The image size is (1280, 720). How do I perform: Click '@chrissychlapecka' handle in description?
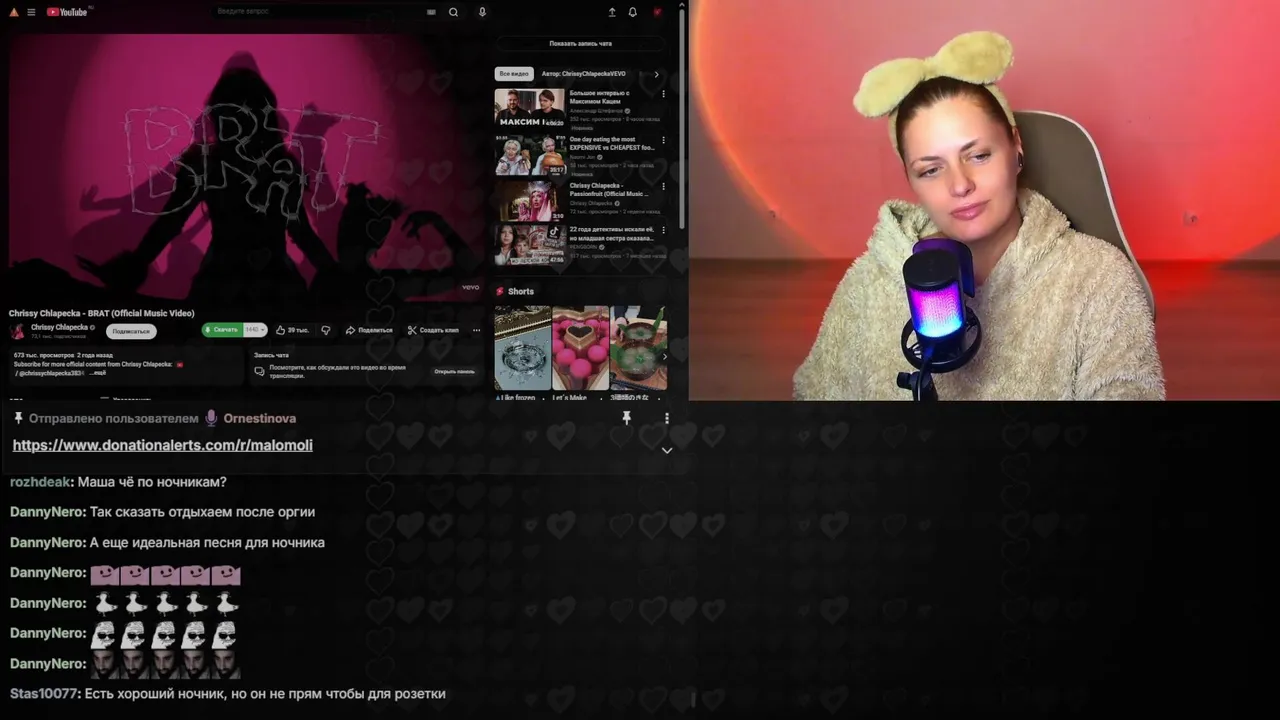[x=49, y=373]
